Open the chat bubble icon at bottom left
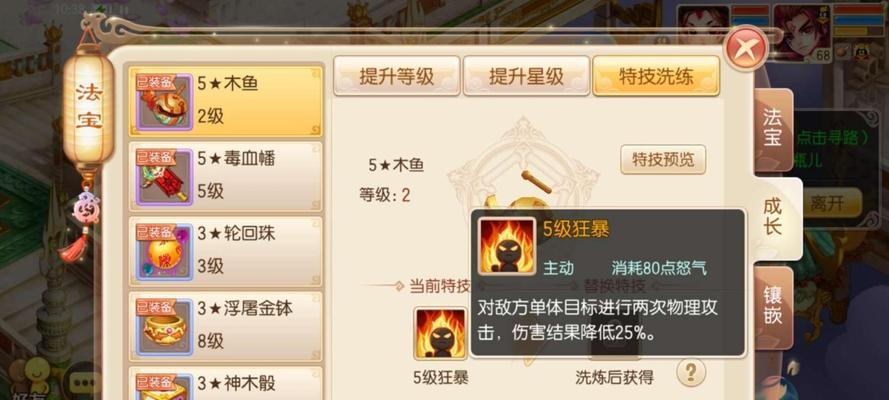 tap(86, 383)
